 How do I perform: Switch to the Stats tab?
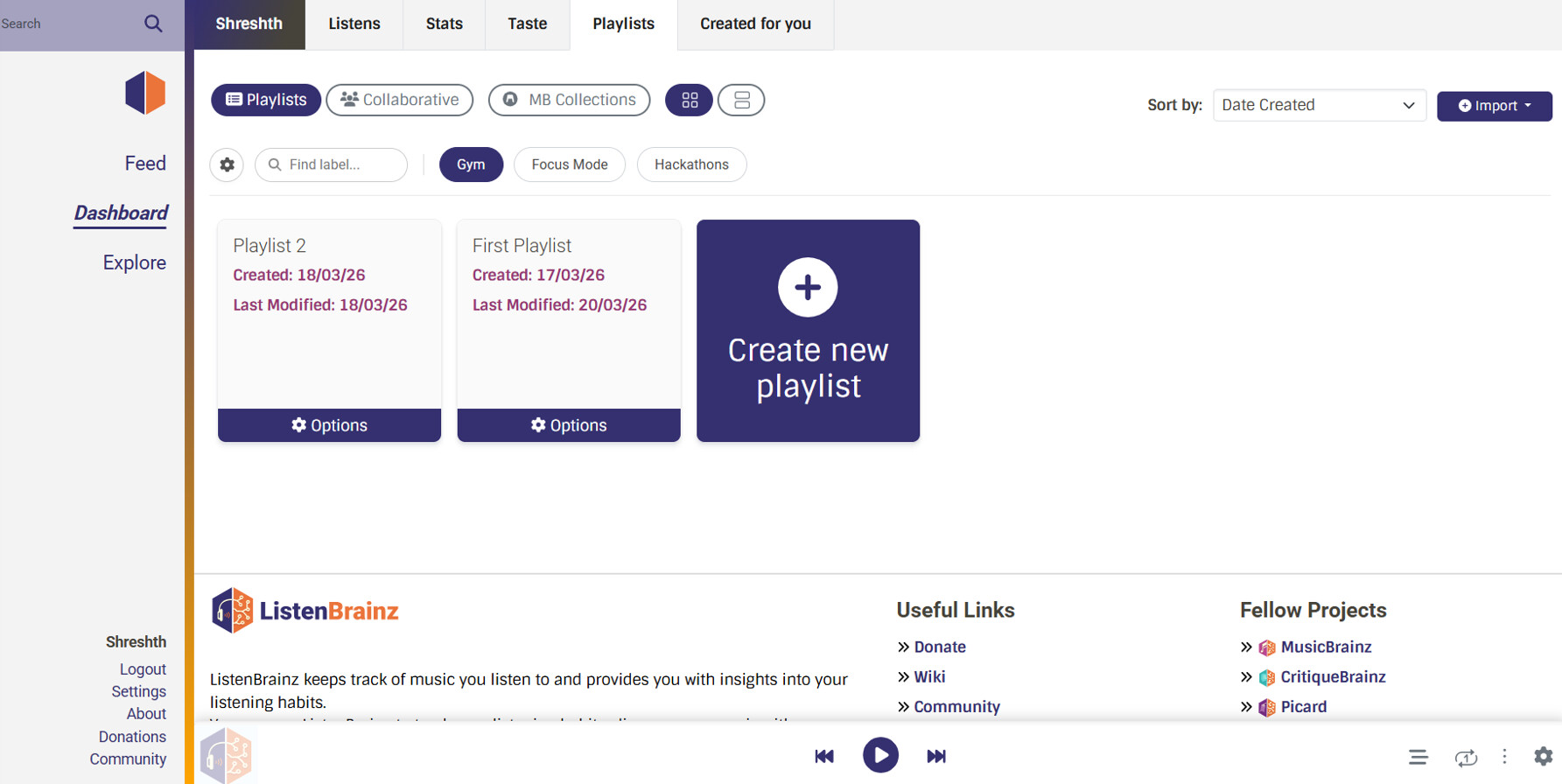[444, 24]
